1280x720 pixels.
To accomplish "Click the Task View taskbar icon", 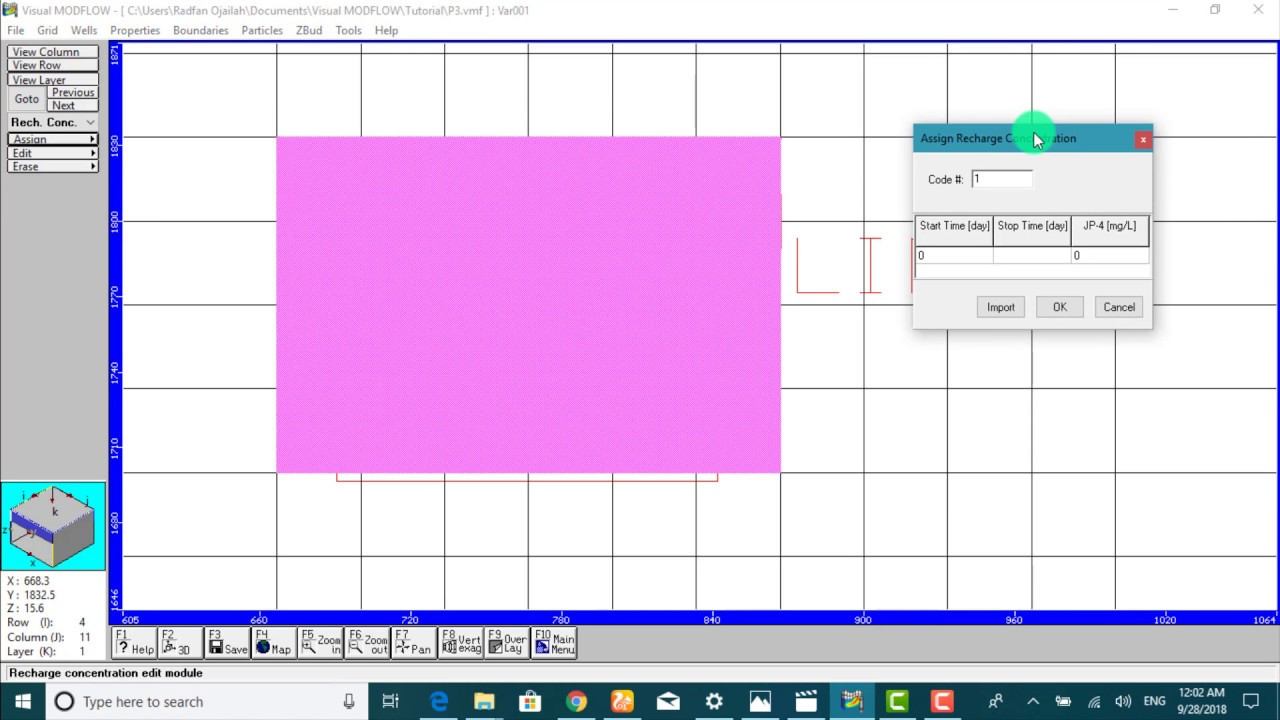I will (x=391, y=701).
